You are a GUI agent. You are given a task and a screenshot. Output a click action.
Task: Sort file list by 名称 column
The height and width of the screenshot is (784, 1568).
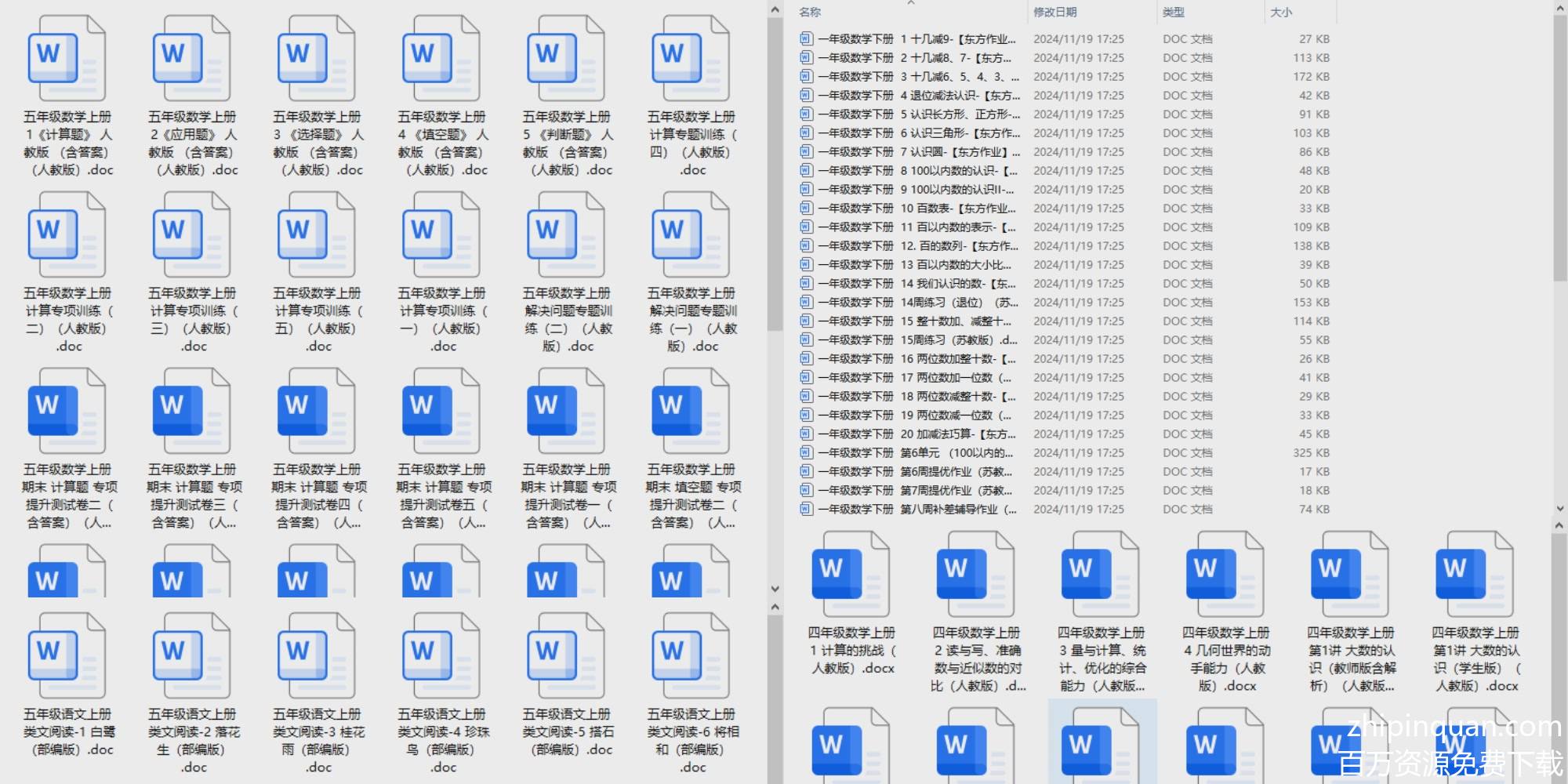810,12
